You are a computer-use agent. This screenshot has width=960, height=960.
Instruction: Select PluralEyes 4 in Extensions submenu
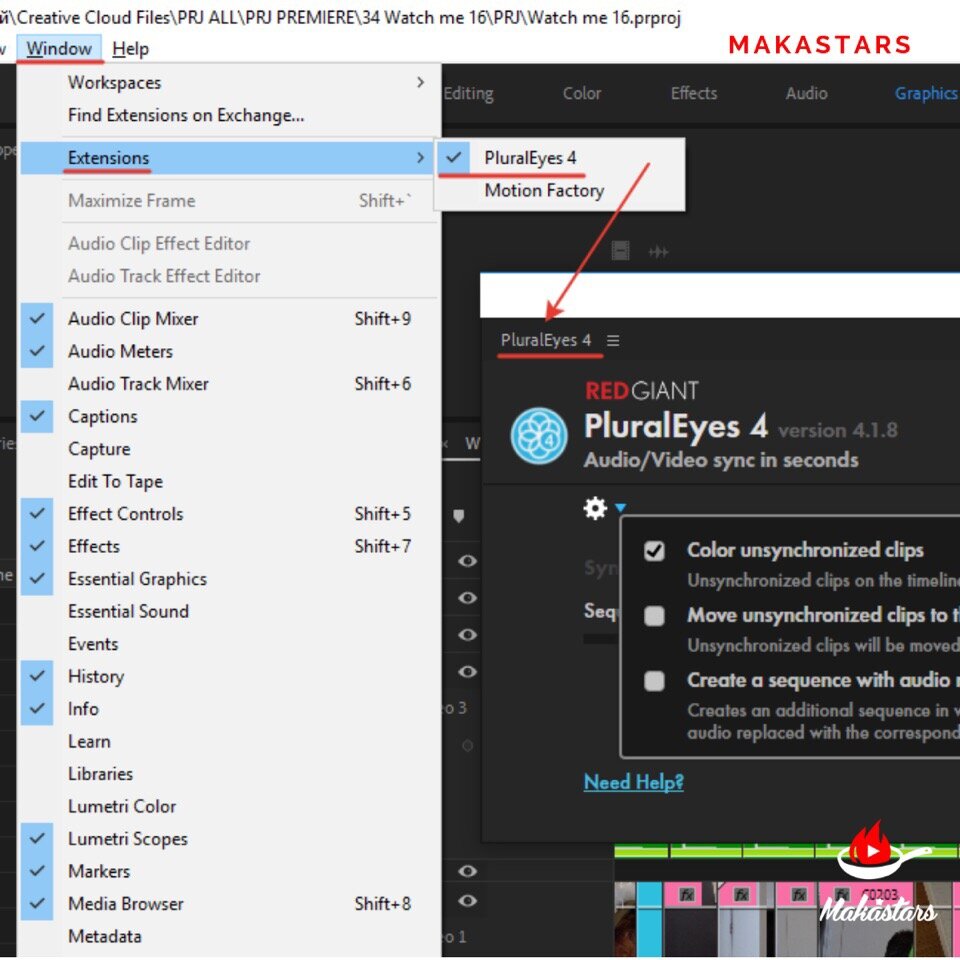pos(559,158)
